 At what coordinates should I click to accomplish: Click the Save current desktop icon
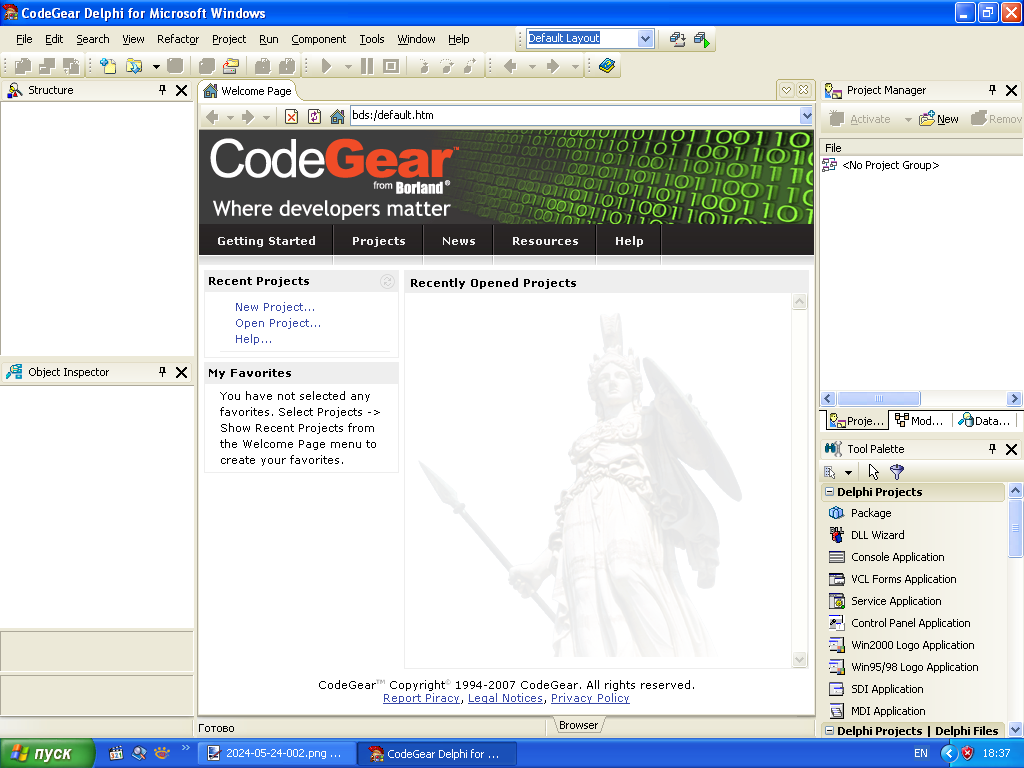677,39
